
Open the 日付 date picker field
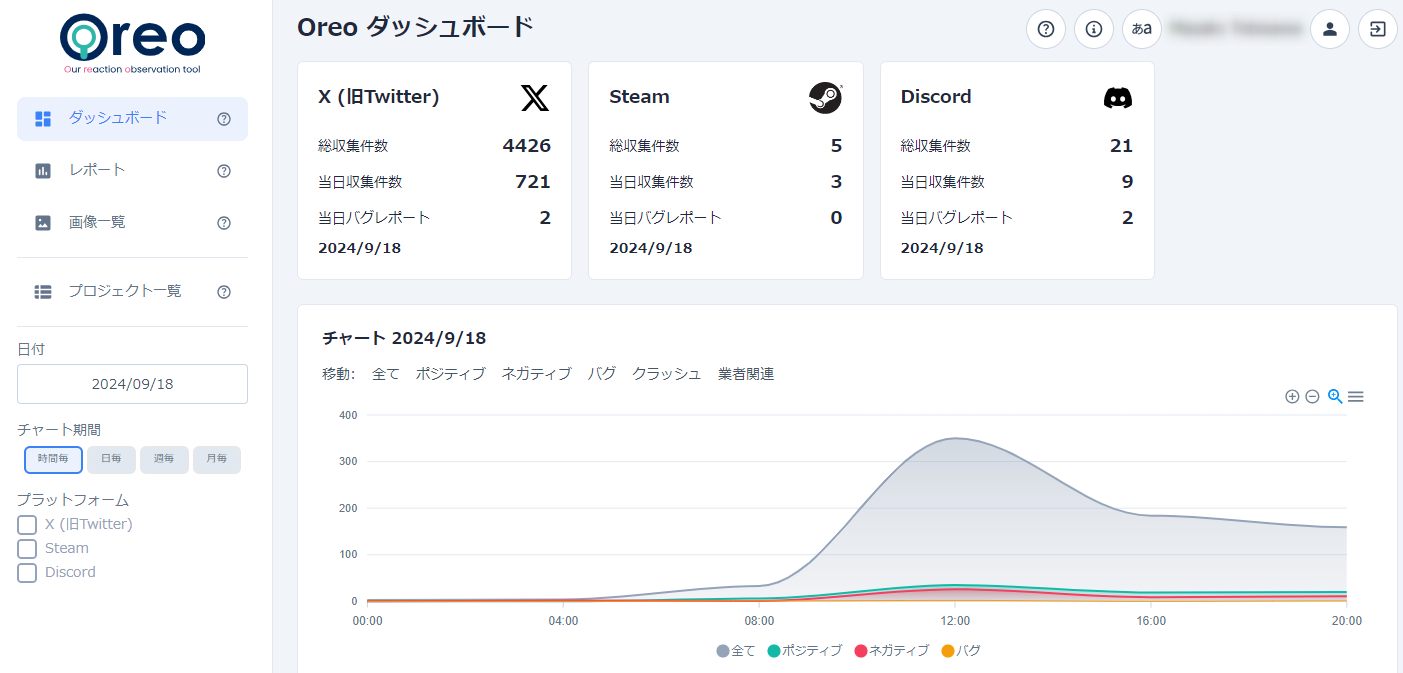(132, 384)
